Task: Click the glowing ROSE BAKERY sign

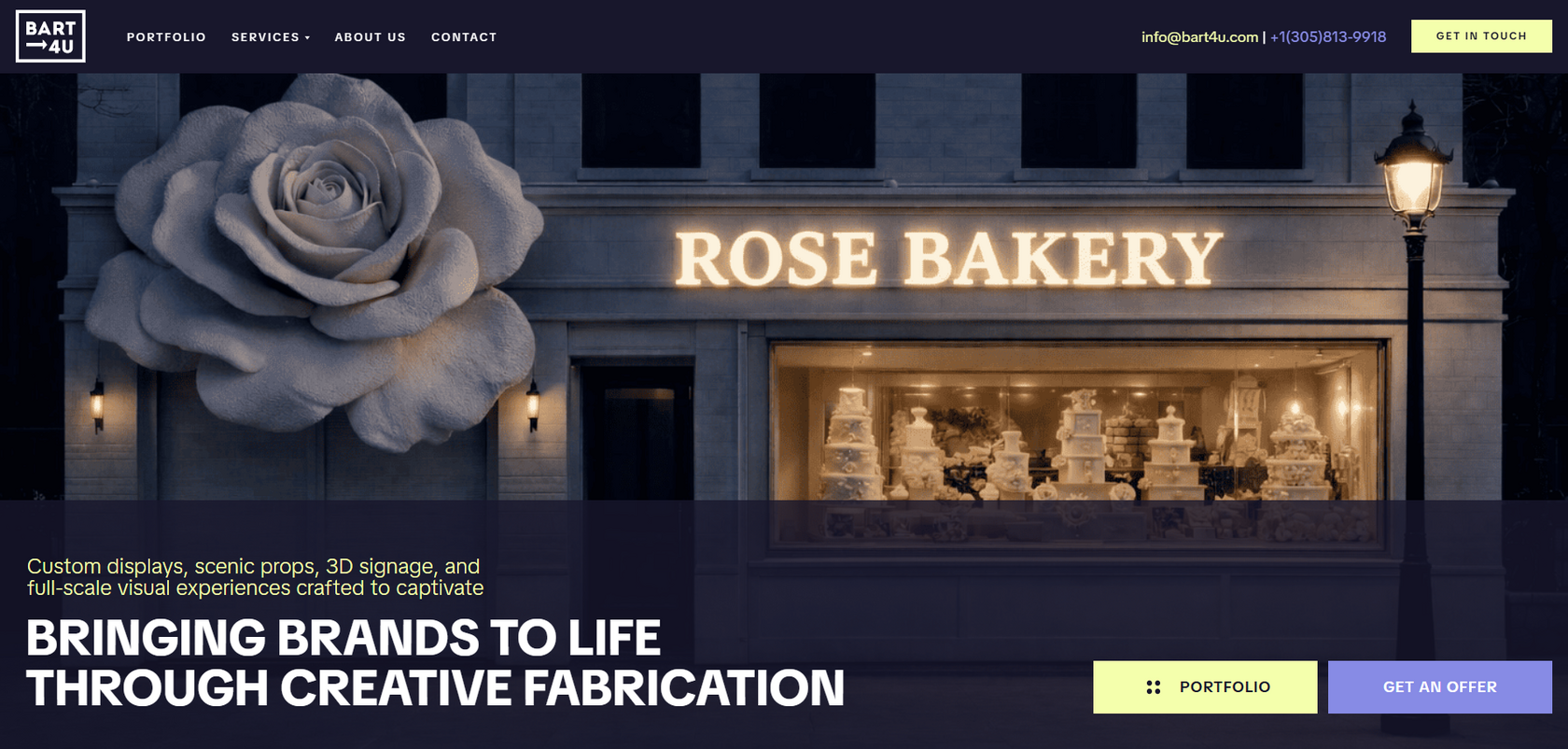Action: (947, 259)
